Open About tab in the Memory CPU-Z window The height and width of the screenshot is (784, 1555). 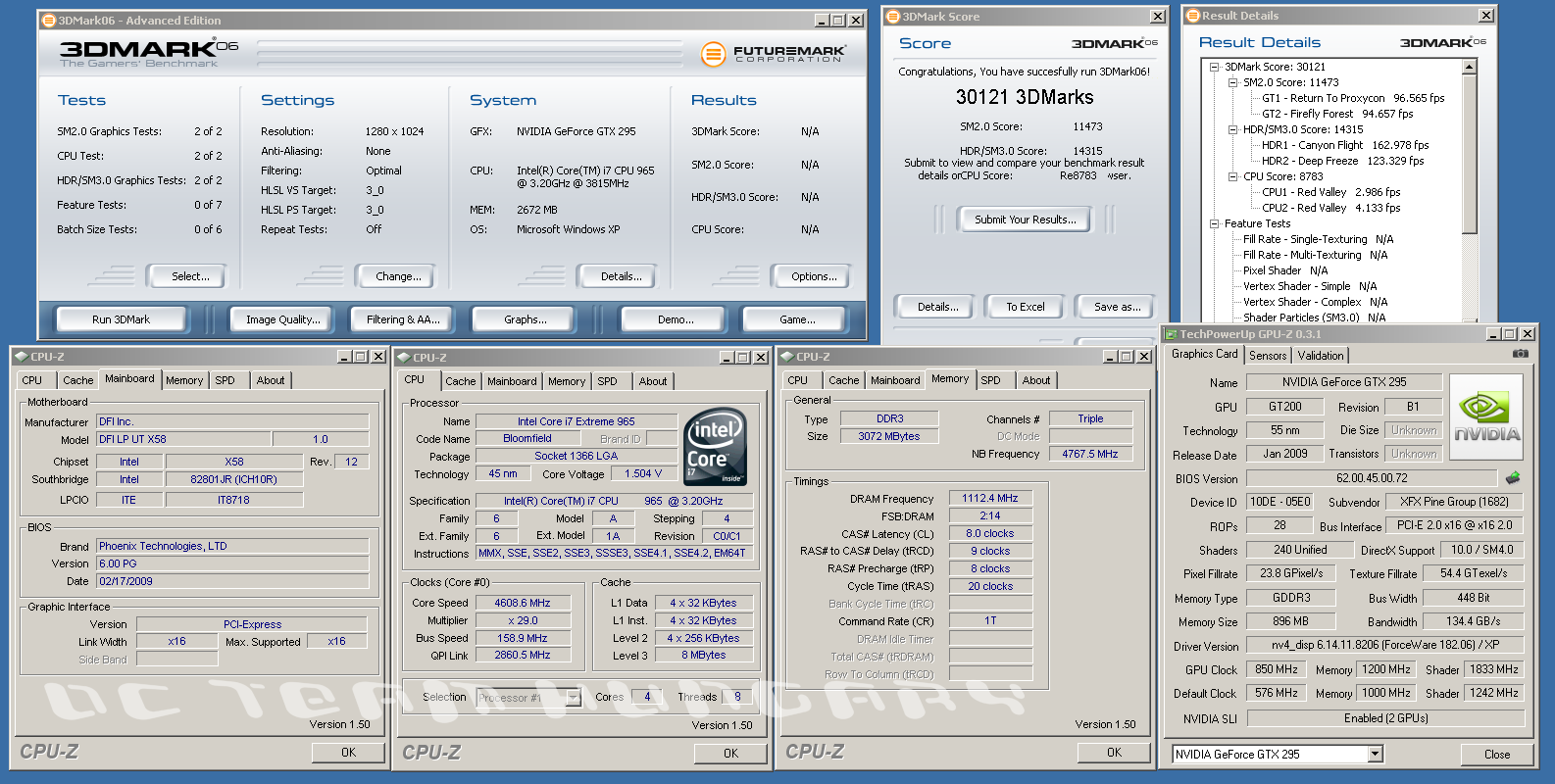pos(1036,380)
